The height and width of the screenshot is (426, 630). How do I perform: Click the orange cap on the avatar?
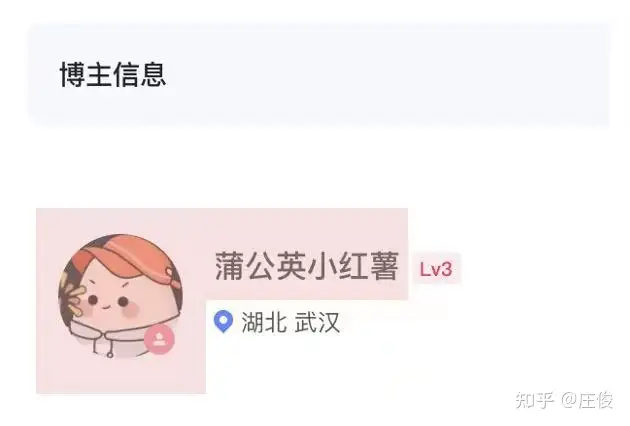pos(125,255)
